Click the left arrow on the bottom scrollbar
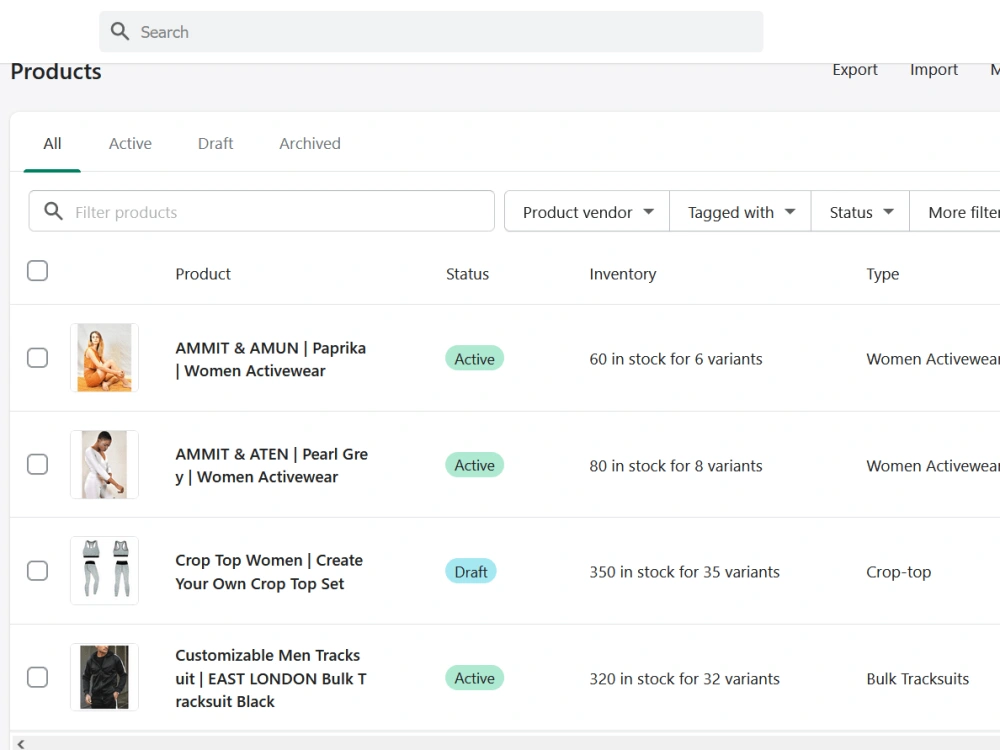Image resolution: width=1000 pixels, height=750 pixels. pos(19,743)
